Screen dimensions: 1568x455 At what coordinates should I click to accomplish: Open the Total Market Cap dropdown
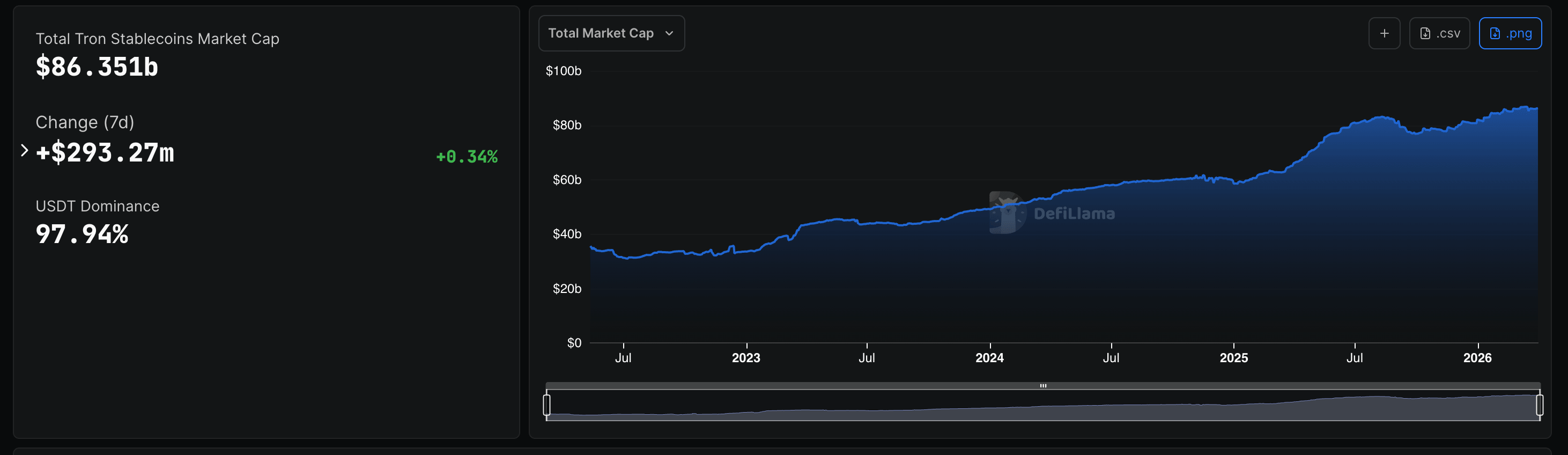tap(611, 33)
